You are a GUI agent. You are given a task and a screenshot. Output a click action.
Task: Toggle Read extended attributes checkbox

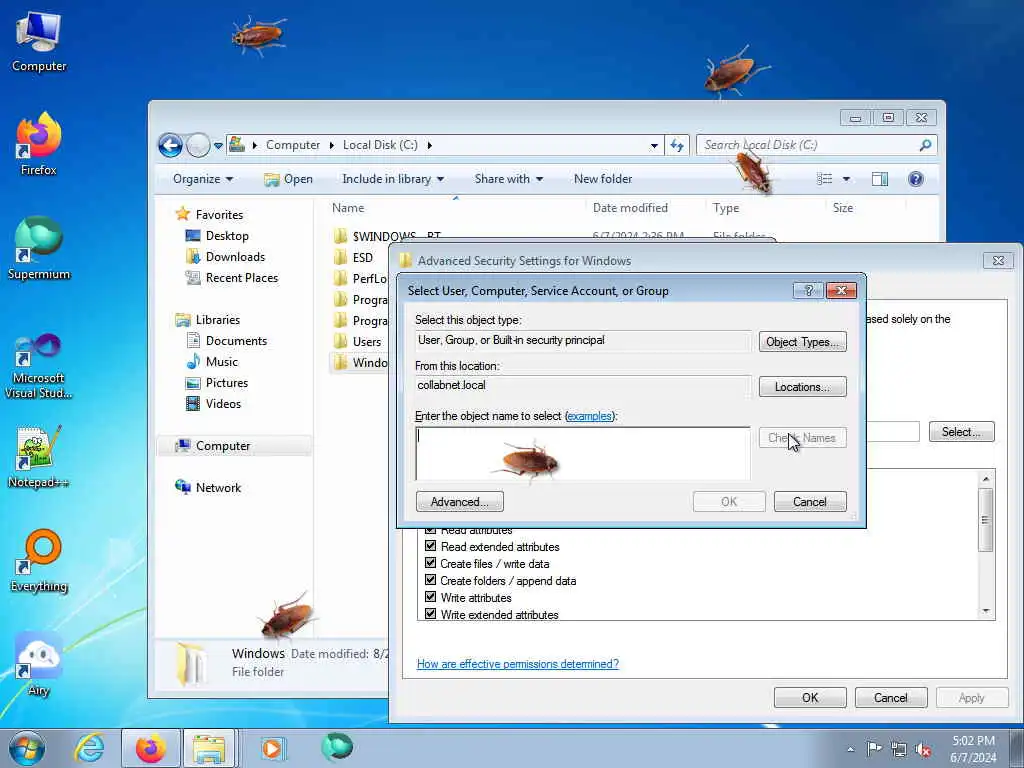430,546
